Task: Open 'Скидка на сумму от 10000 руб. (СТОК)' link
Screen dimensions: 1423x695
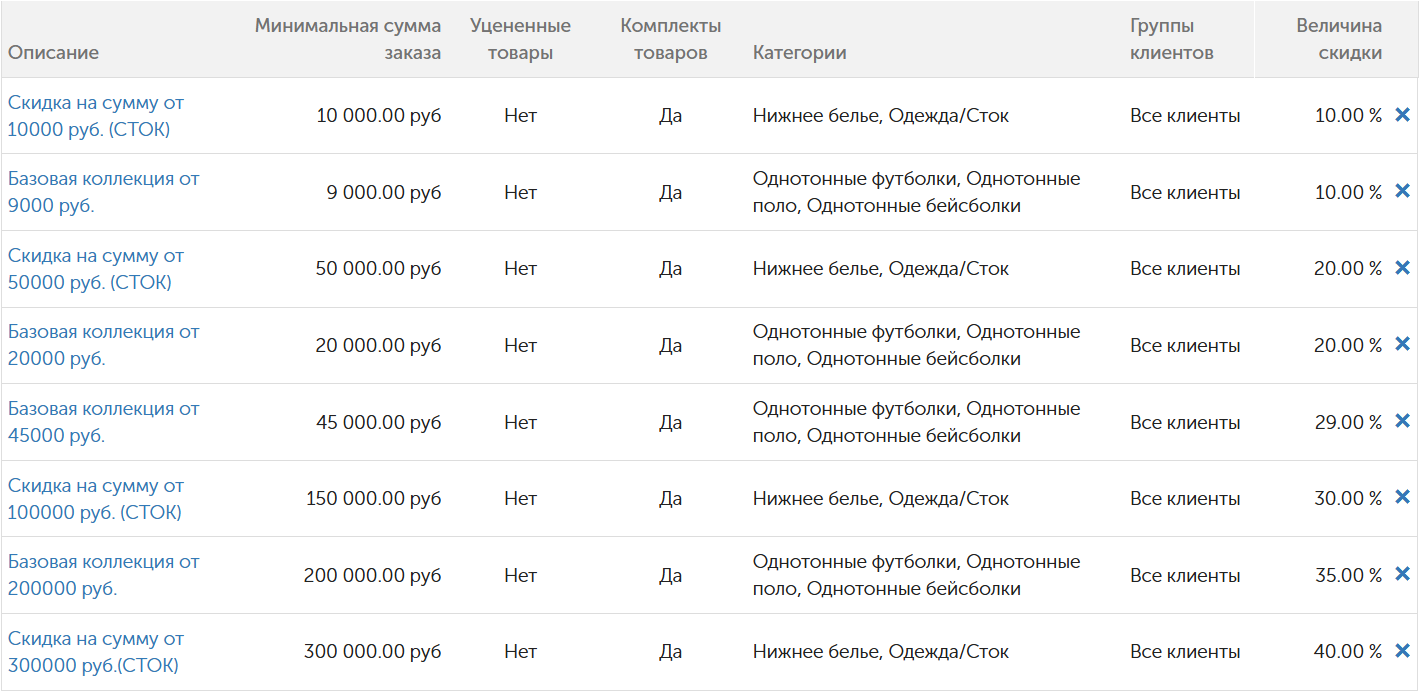Action: [x=96, y=116]
